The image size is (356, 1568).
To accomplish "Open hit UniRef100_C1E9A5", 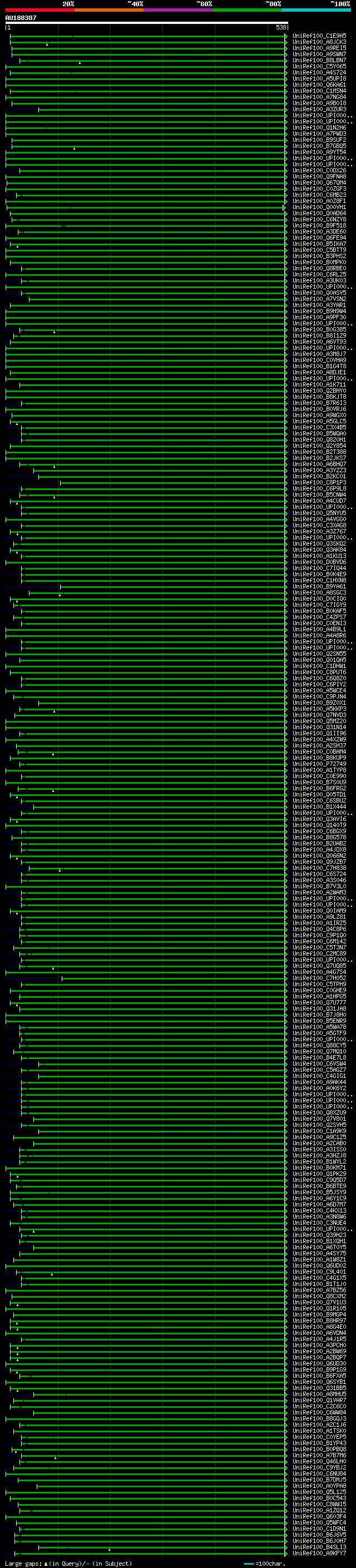I will (x=319, y=36).
